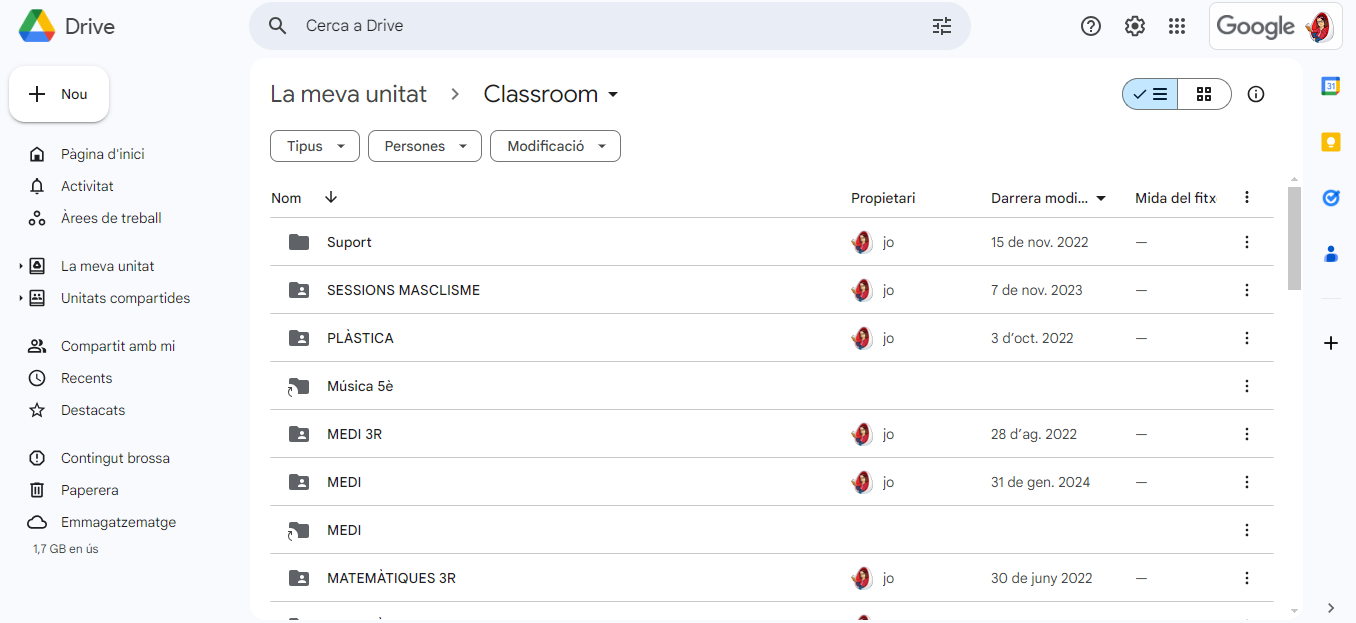The width and height of the screenshot is (1356, 623).
Task: Click the Cerca a Drive search field
Action: [x=600, y=26]
